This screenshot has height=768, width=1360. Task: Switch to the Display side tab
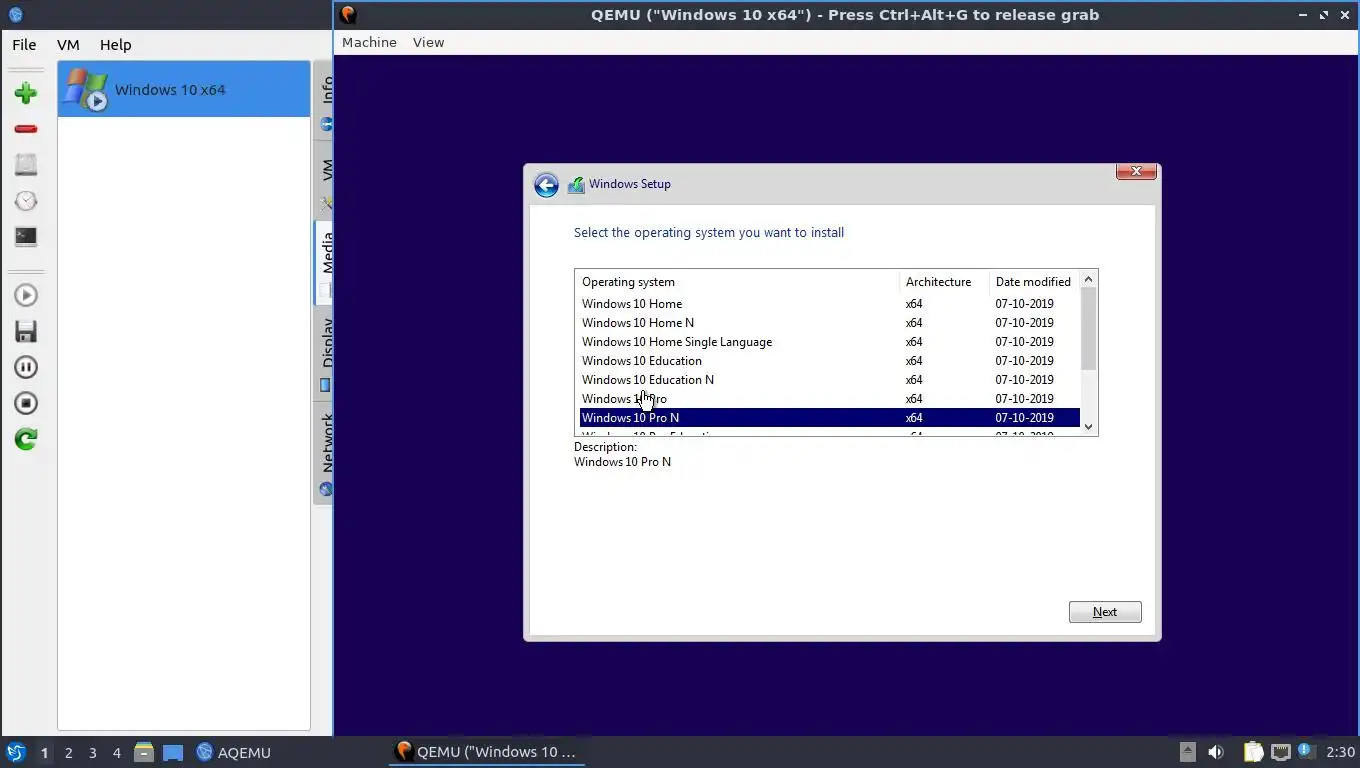pyautogui.click(x=323, y=352)
